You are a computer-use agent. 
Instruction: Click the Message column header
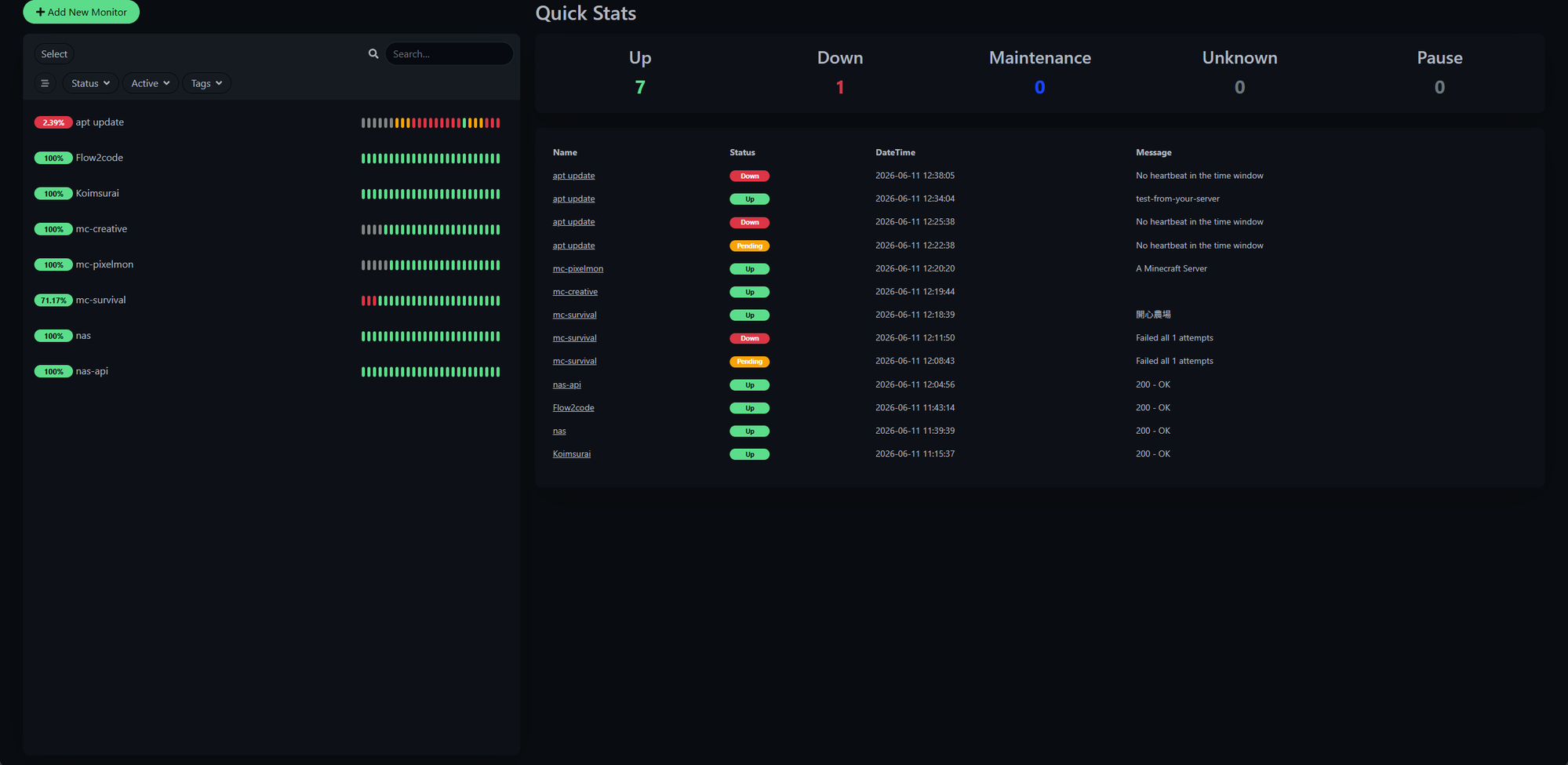pos(1153,152)
